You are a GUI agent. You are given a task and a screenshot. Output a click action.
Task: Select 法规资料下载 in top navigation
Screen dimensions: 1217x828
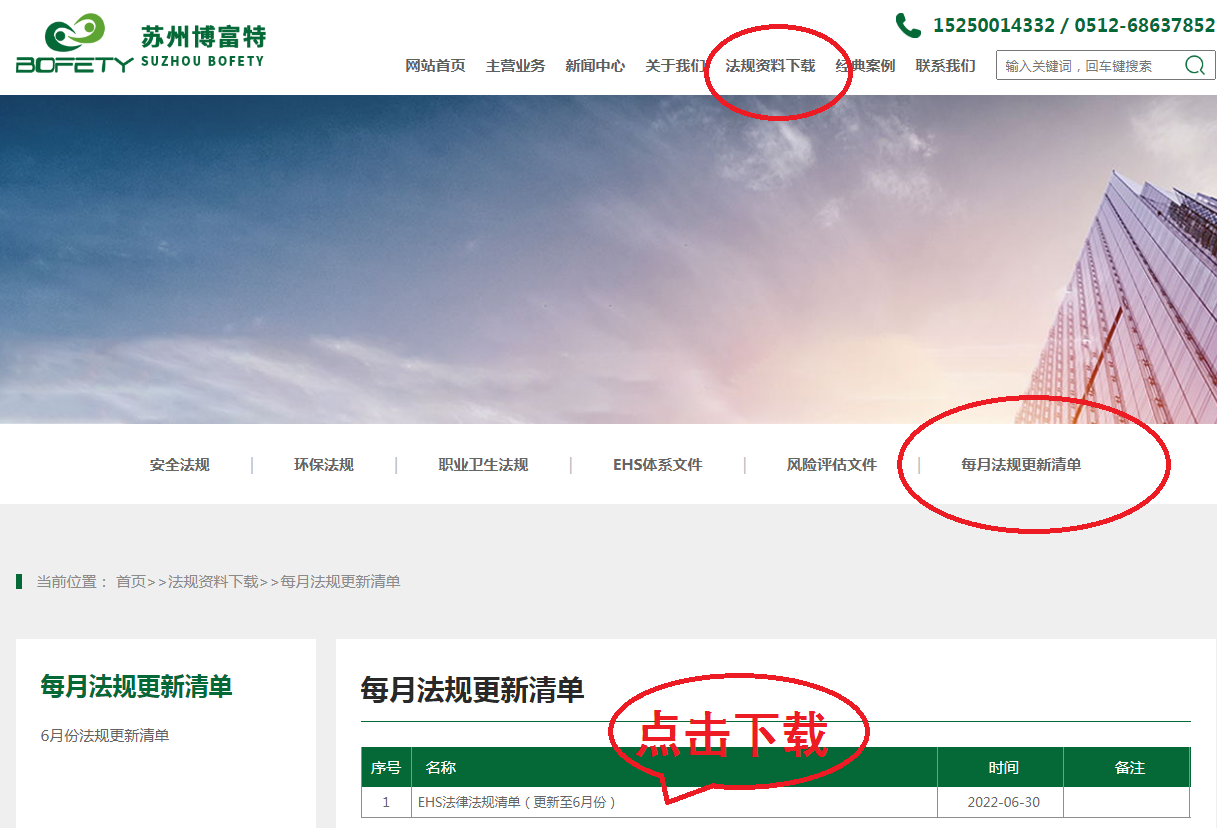770,66
